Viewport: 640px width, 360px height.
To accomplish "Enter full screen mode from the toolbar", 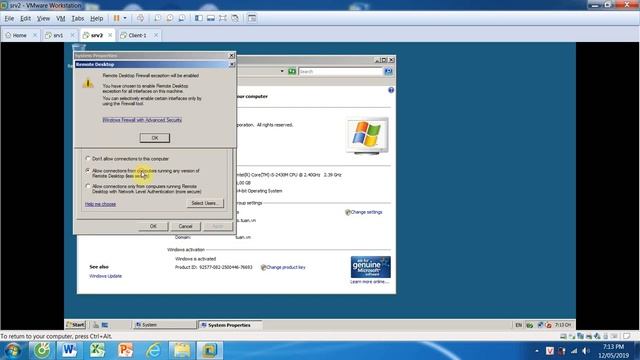I will [223, 18].
